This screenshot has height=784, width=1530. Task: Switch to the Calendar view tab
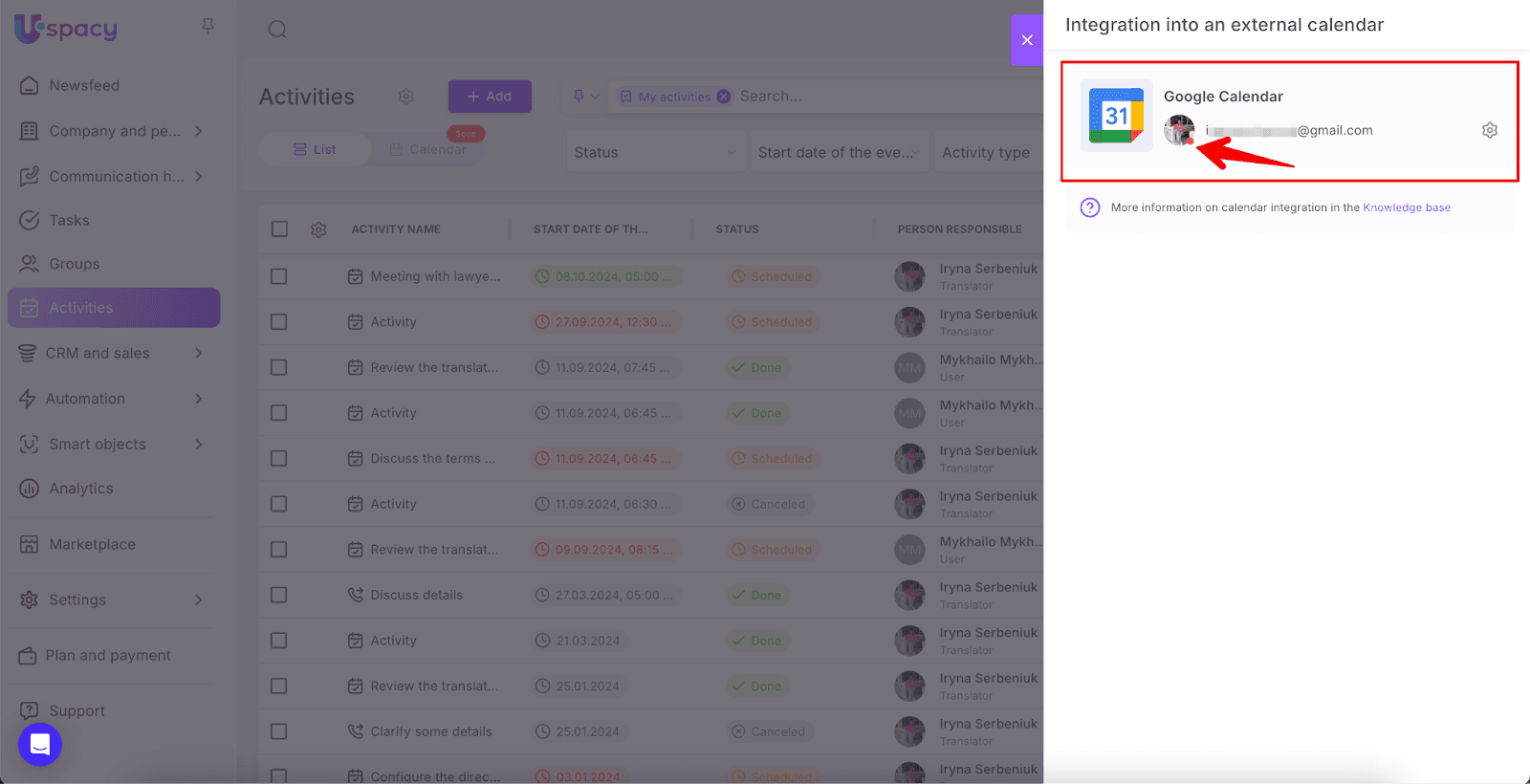pyautogui.click(x=428, y=150)
